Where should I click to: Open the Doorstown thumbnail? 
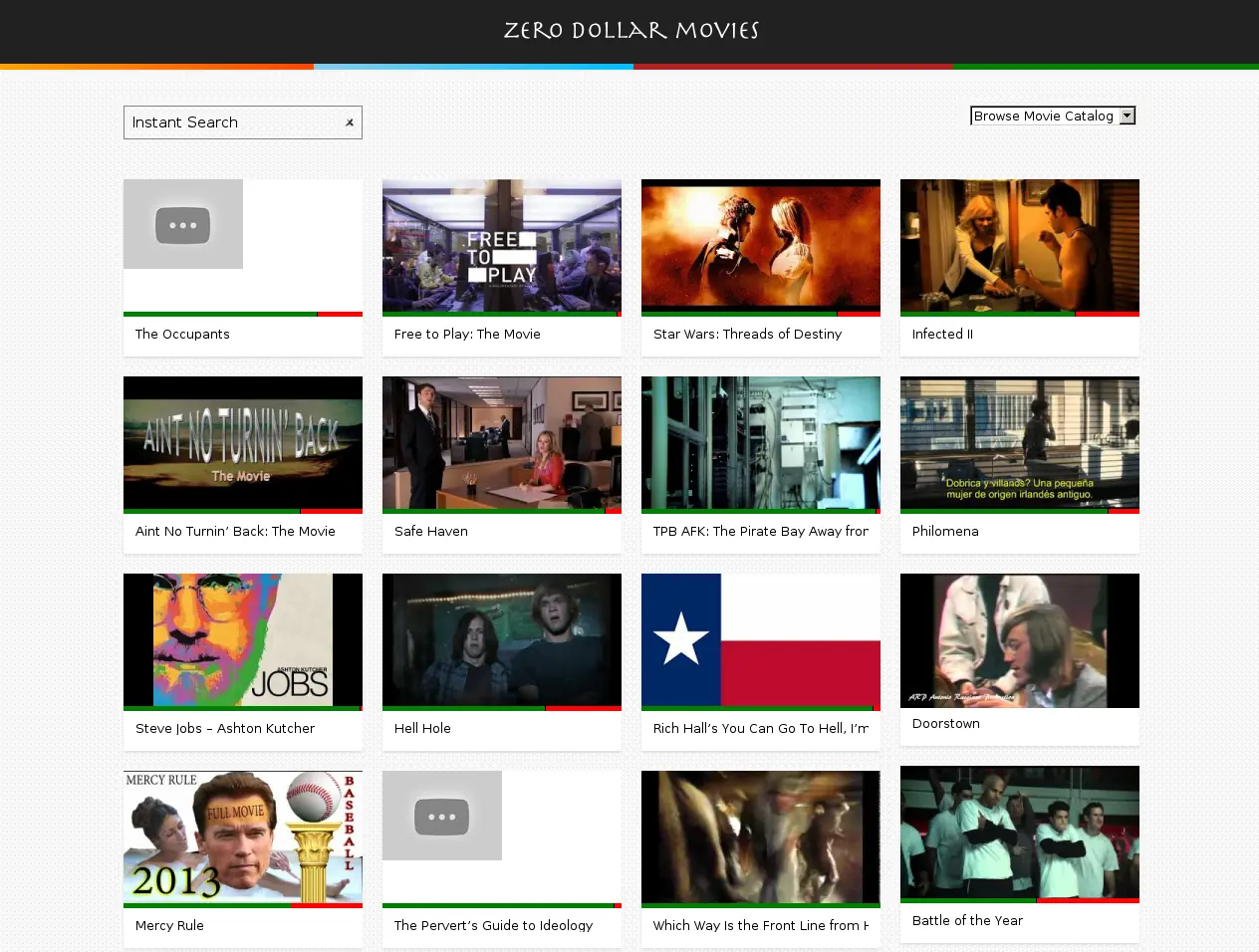(1020, 640)
